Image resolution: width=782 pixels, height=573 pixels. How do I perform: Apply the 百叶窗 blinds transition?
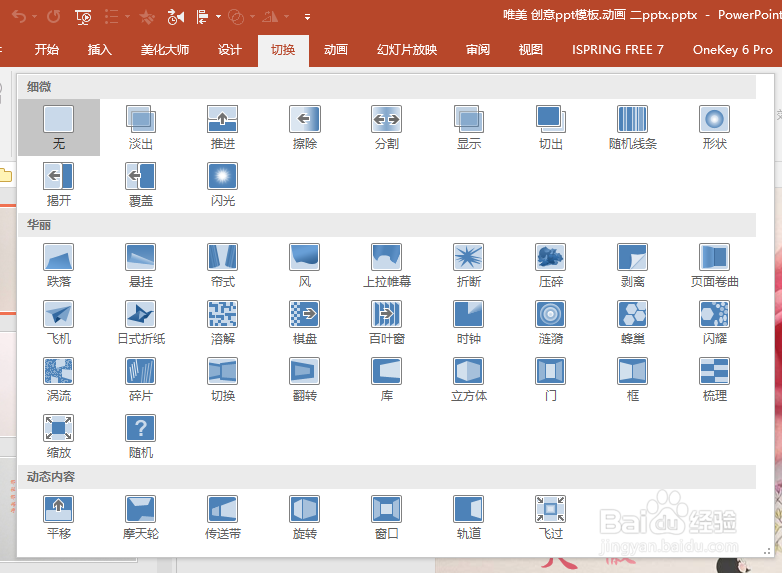[387, 323]
